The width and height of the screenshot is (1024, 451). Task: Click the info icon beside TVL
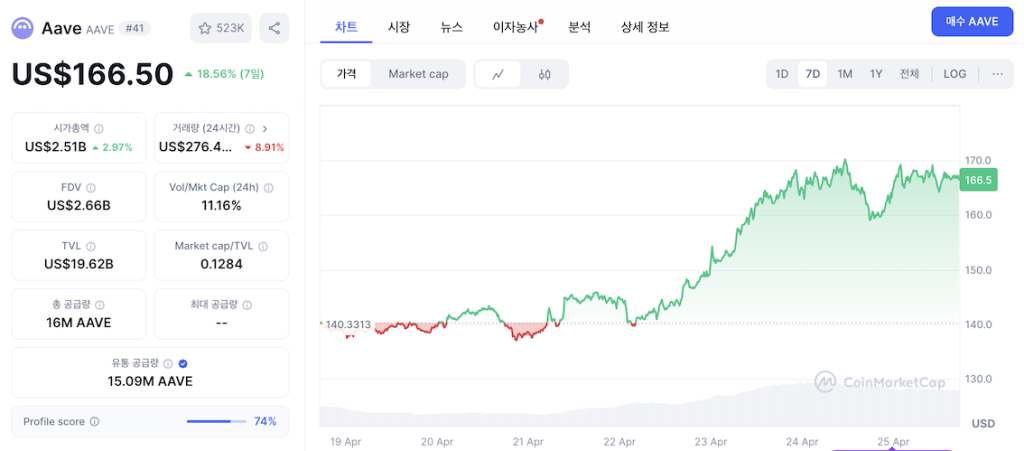click(92, 246)
